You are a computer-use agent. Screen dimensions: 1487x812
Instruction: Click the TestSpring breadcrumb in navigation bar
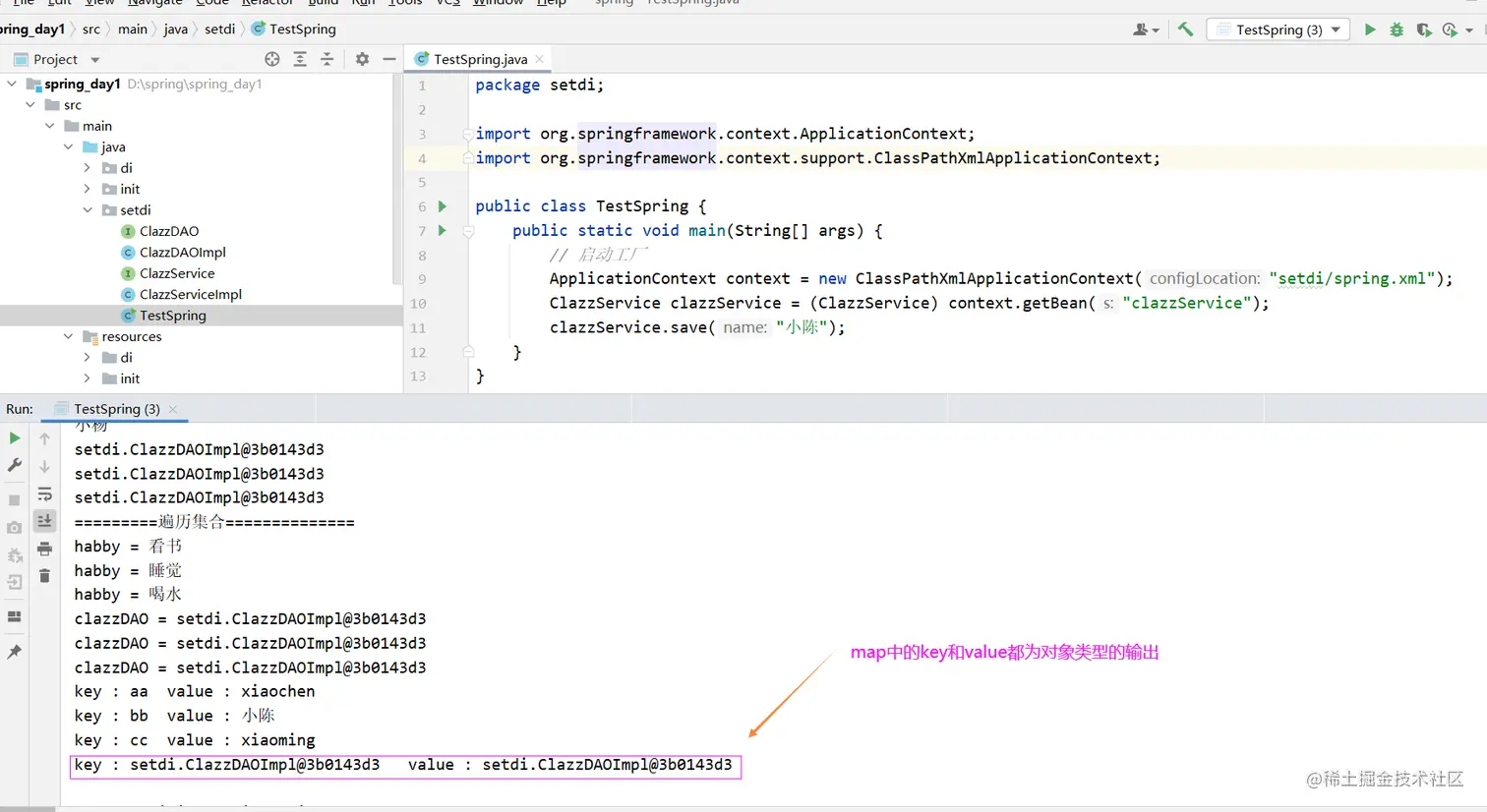pyautogui.click(x=294, y=29)
